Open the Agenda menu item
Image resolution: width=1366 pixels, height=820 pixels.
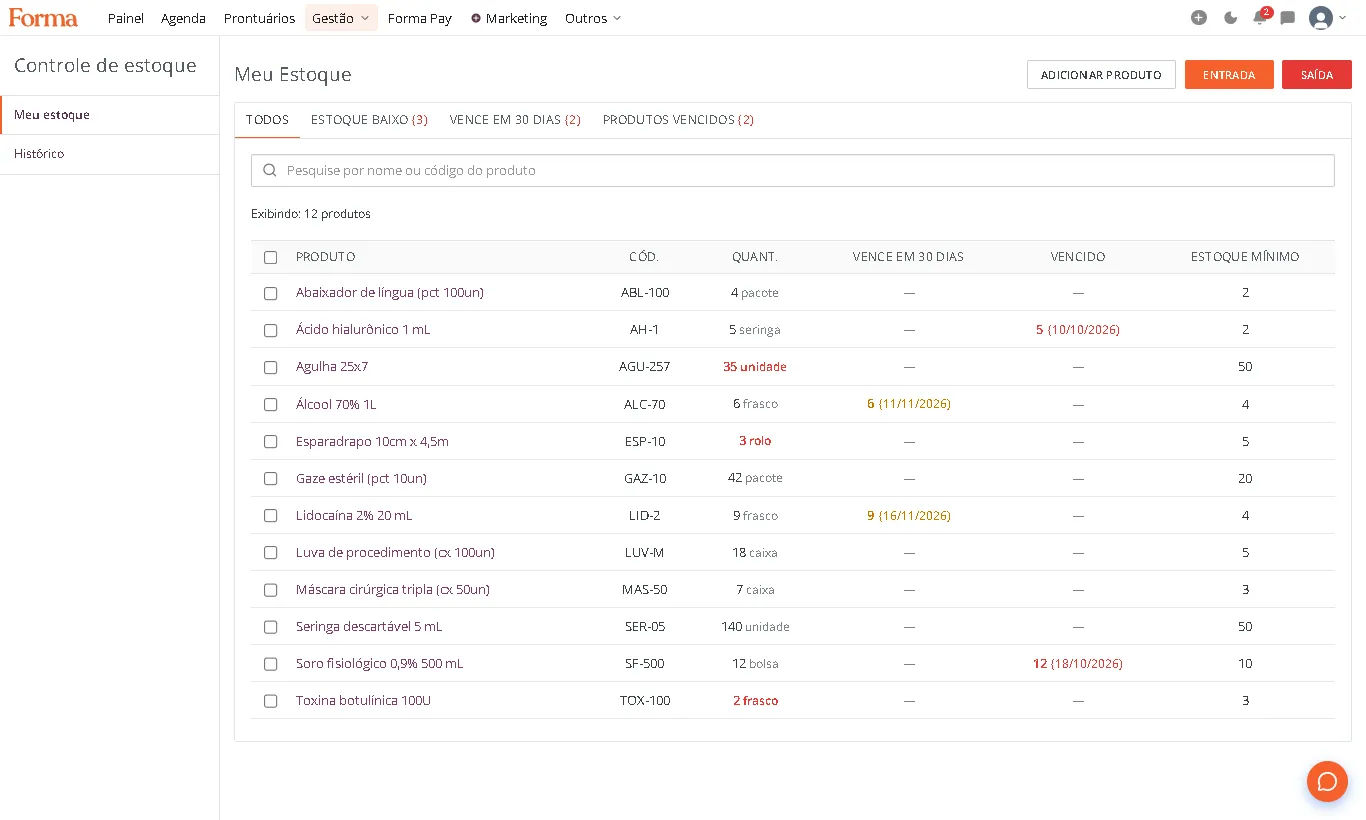click(x=183, y=18)
